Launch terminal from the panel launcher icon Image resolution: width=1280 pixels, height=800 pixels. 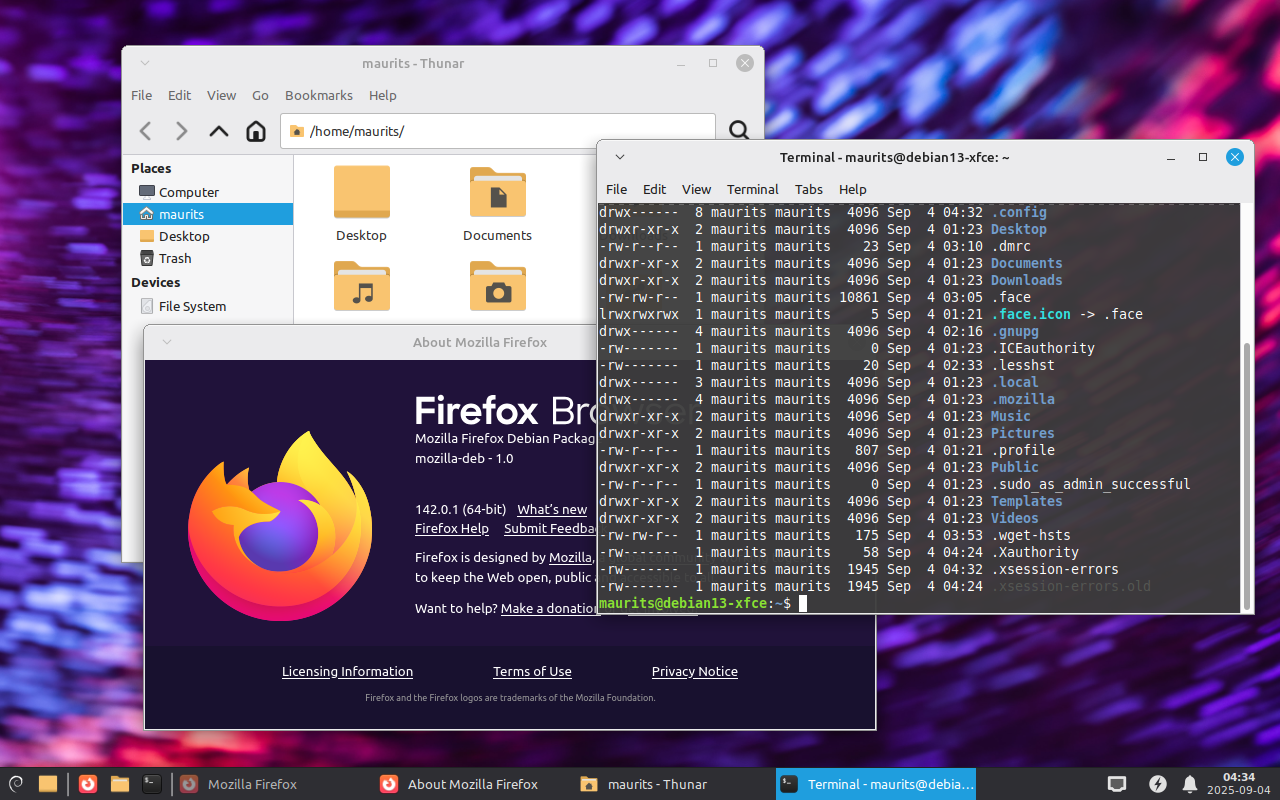click(x=151, y=784)
